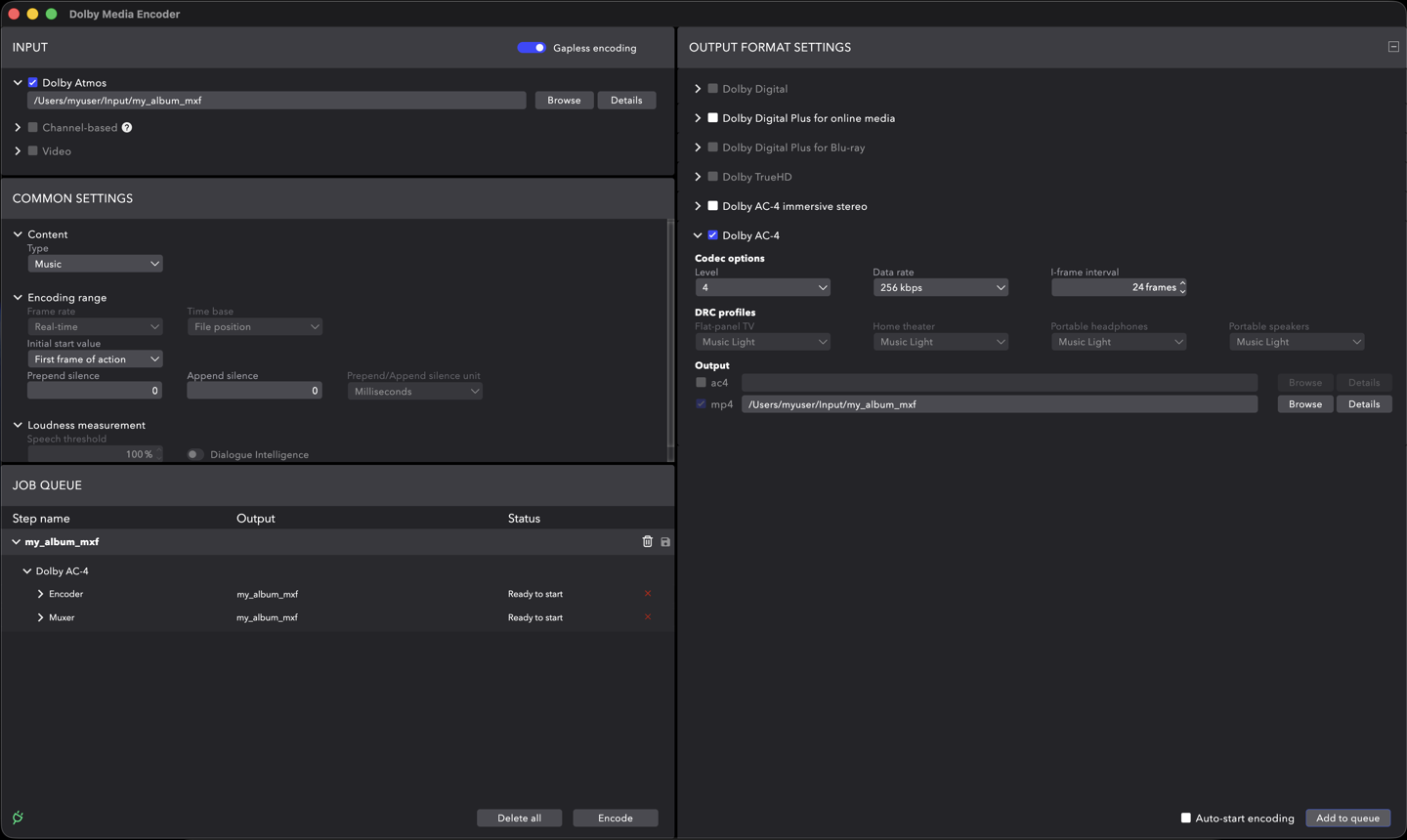Expand the Dolby TrueHD format section
The image size is (1407, 840).
coord(698,177)
